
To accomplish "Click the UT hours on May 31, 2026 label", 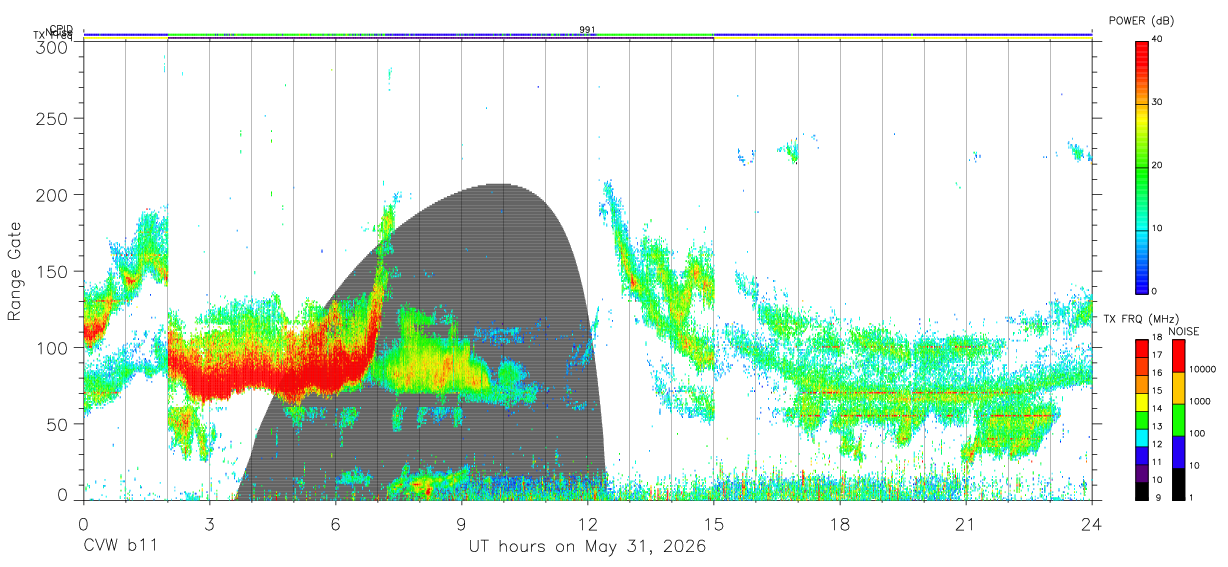I will tap(588, 547).
